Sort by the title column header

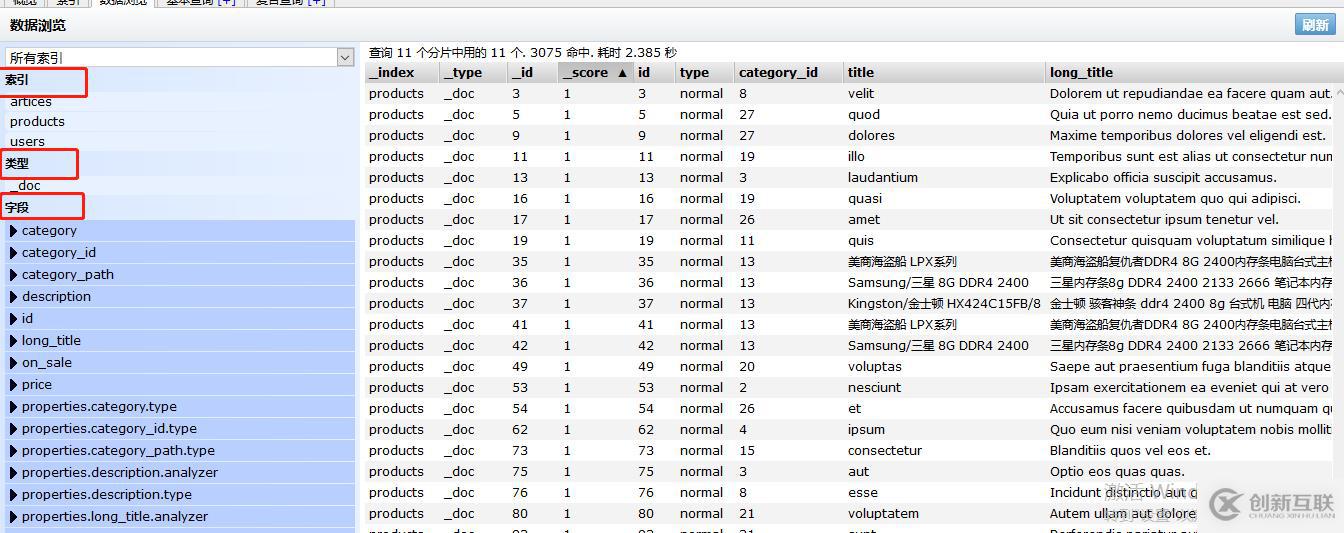[944, 72]
